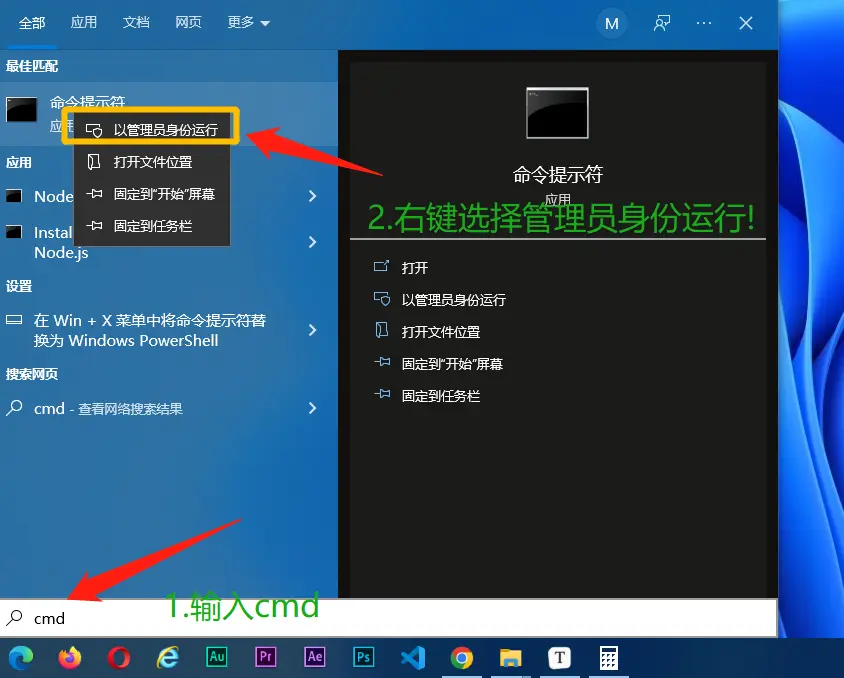This screenshot has height=678, width=844.
Task: Open Opera browser taskbar icon
Action: 119,657
